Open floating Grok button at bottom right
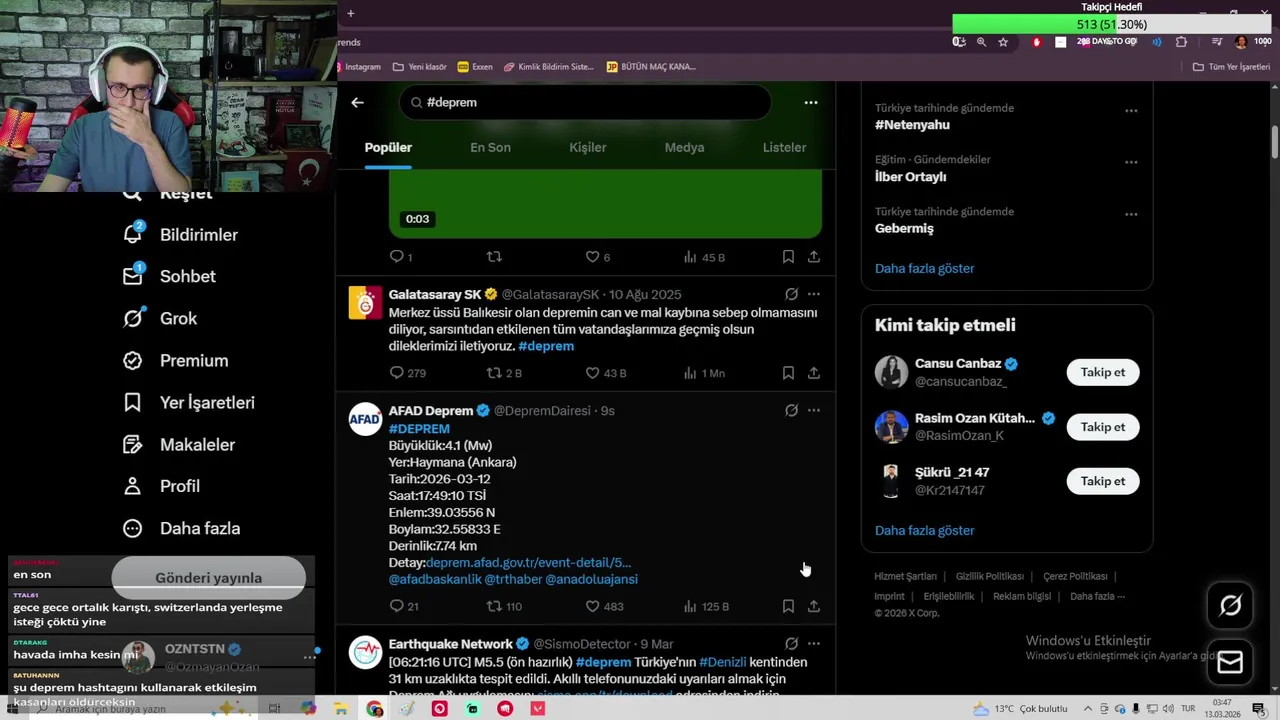 click(x=1230, y=605)
